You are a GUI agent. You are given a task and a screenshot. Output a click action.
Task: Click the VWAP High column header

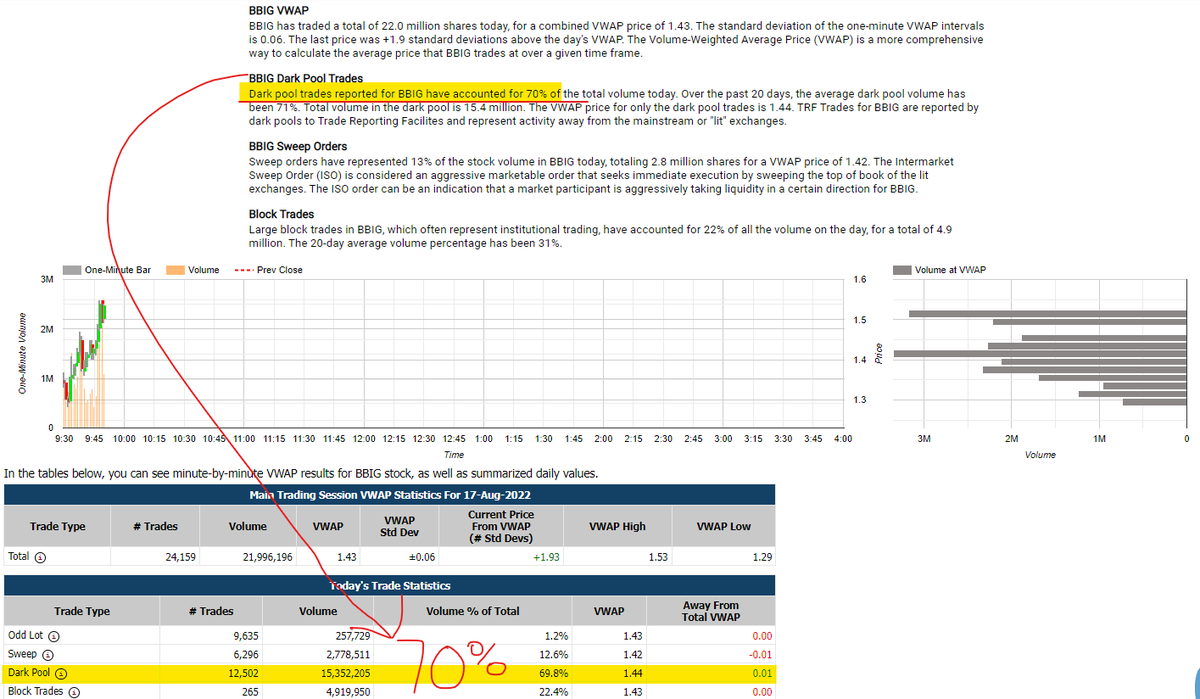pyautogui.click(x=618, y=527)
